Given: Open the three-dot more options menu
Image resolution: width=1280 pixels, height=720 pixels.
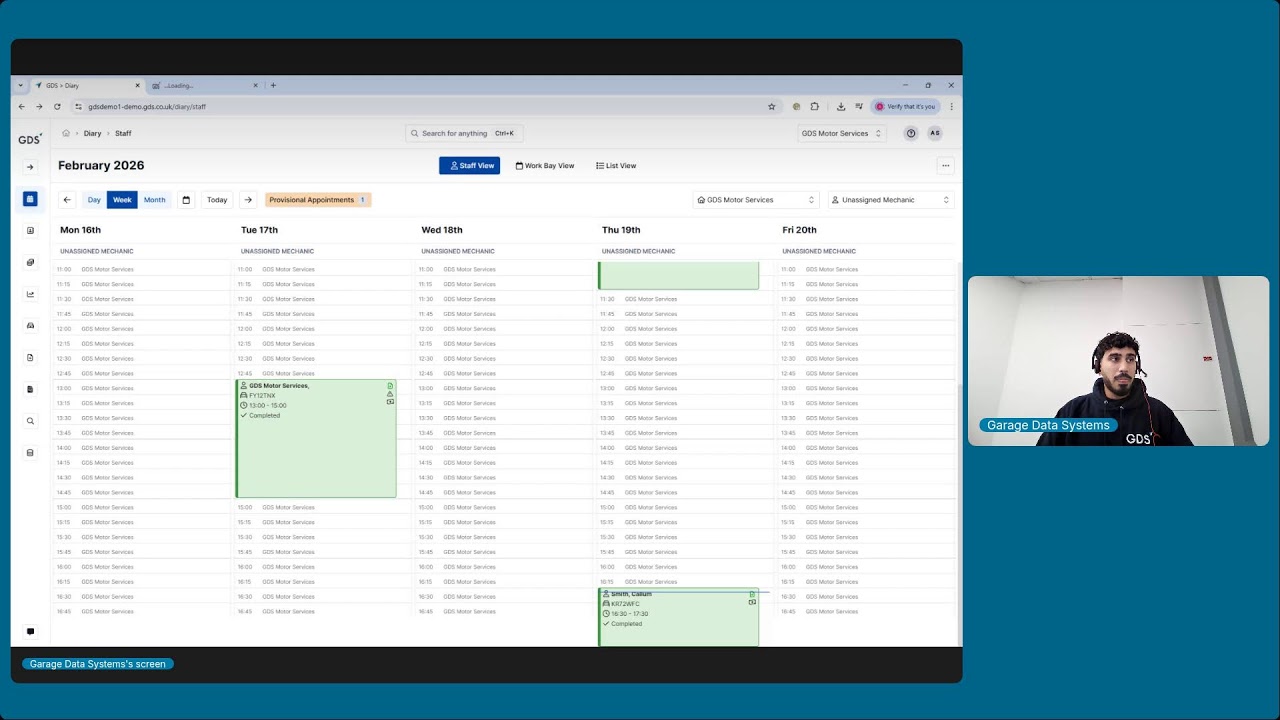Looking at the screenshot, I should point(945,166).
